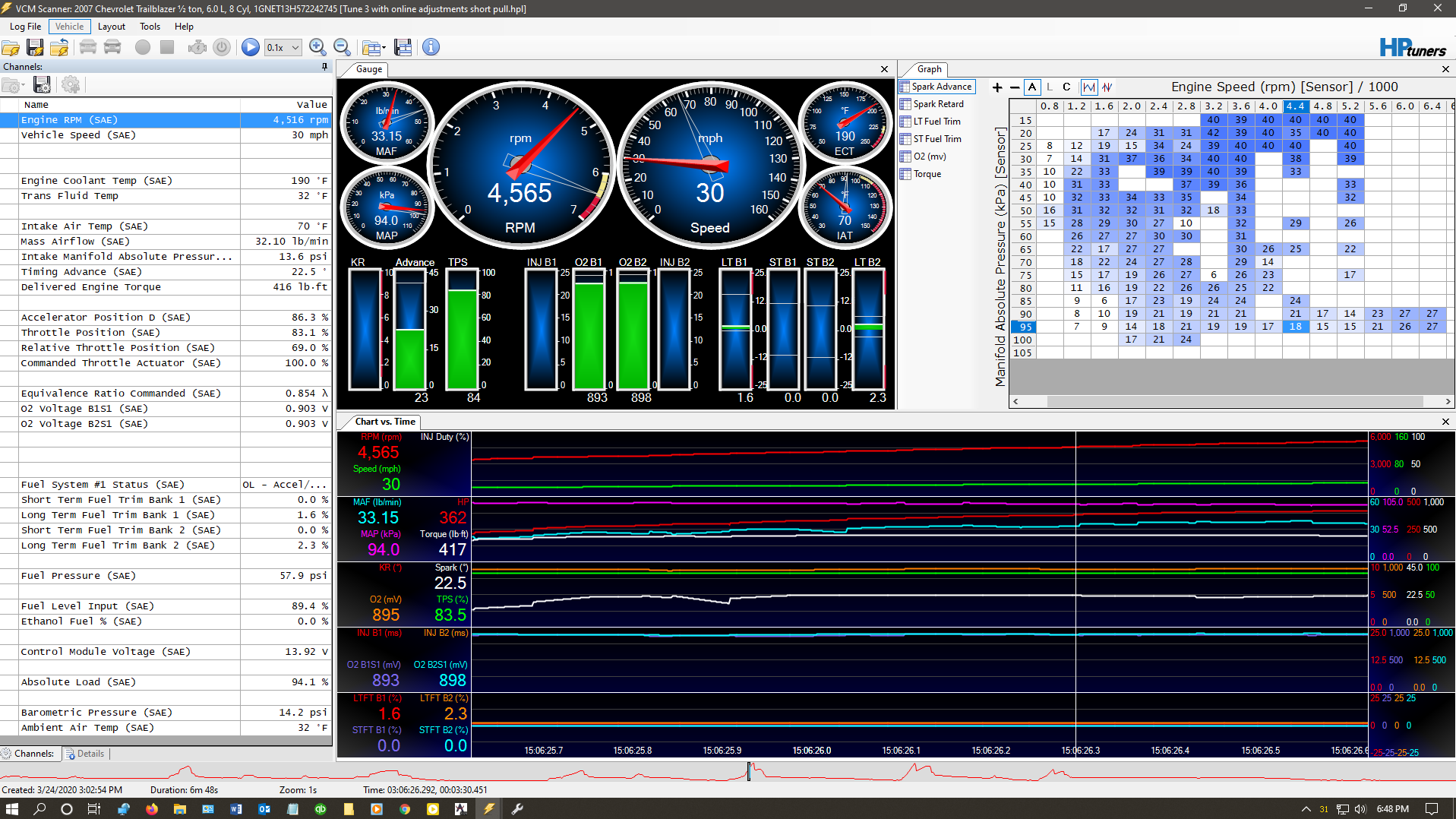The image size is (1456, 819).
Task: Toggle the second graph line-plot icon
Action: pyautogui.click(x=1107, y=87)
